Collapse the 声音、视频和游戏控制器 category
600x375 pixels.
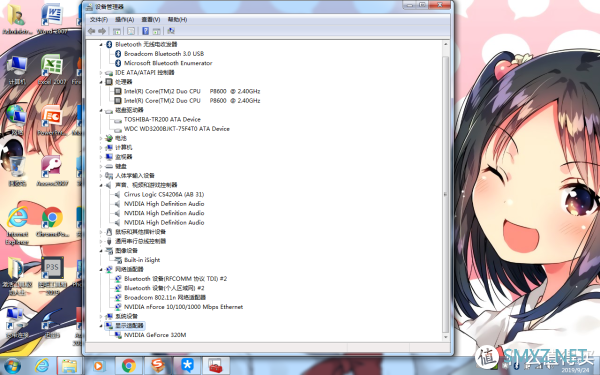pyautogui.click(x=101, y=185)
